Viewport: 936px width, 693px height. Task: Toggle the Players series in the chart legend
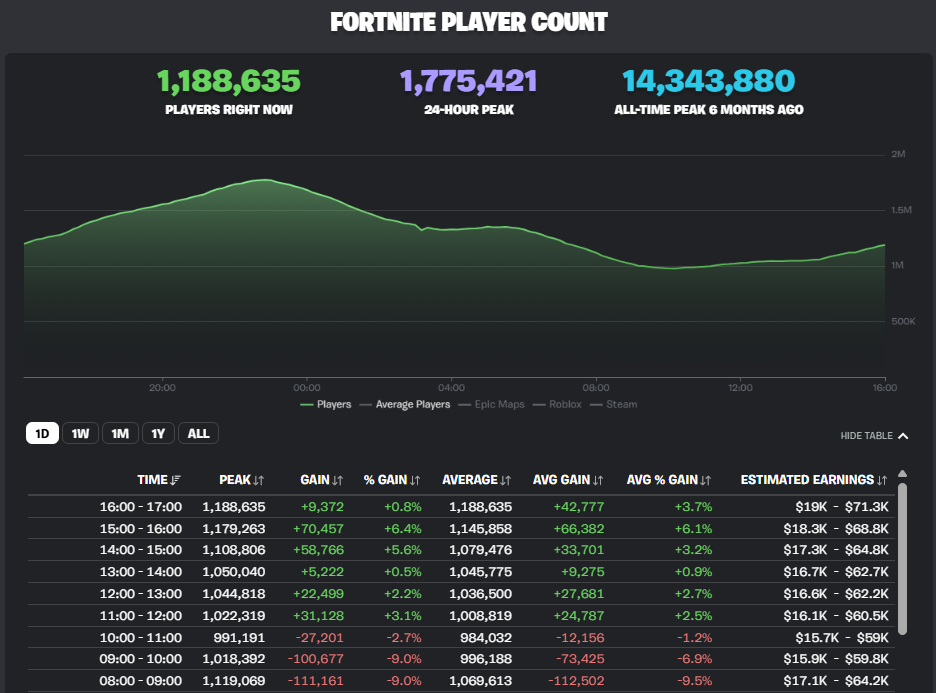(326, 405)
